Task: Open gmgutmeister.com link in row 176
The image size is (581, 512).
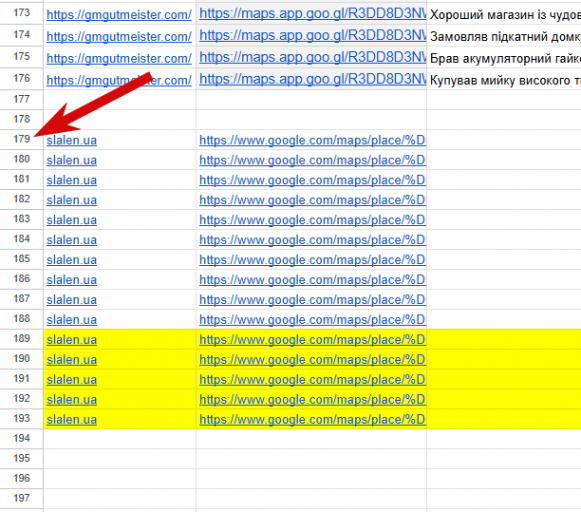Action: click(x=119, y=80)
